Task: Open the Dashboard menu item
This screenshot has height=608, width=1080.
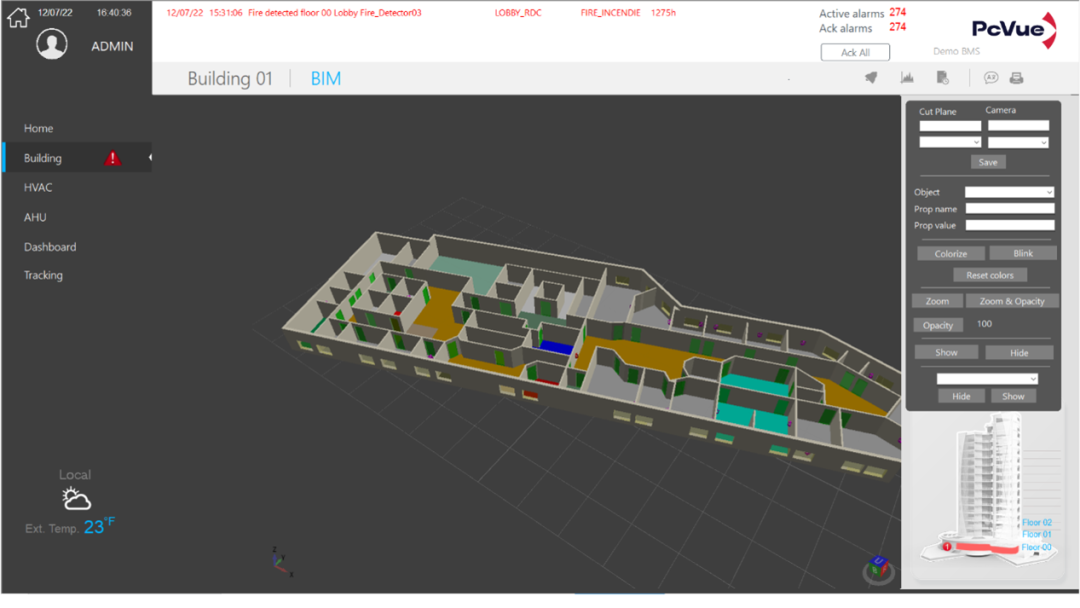Action: [51, 246]
